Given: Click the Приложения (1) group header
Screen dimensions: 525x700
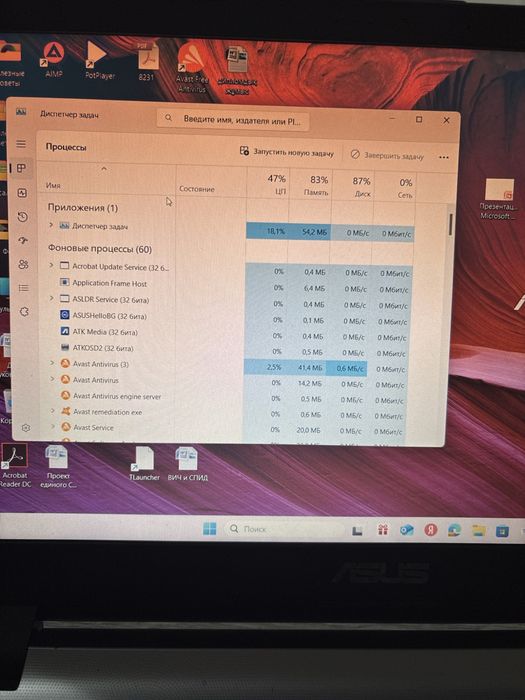Looking at the screenshot, I should coord(83,208).
